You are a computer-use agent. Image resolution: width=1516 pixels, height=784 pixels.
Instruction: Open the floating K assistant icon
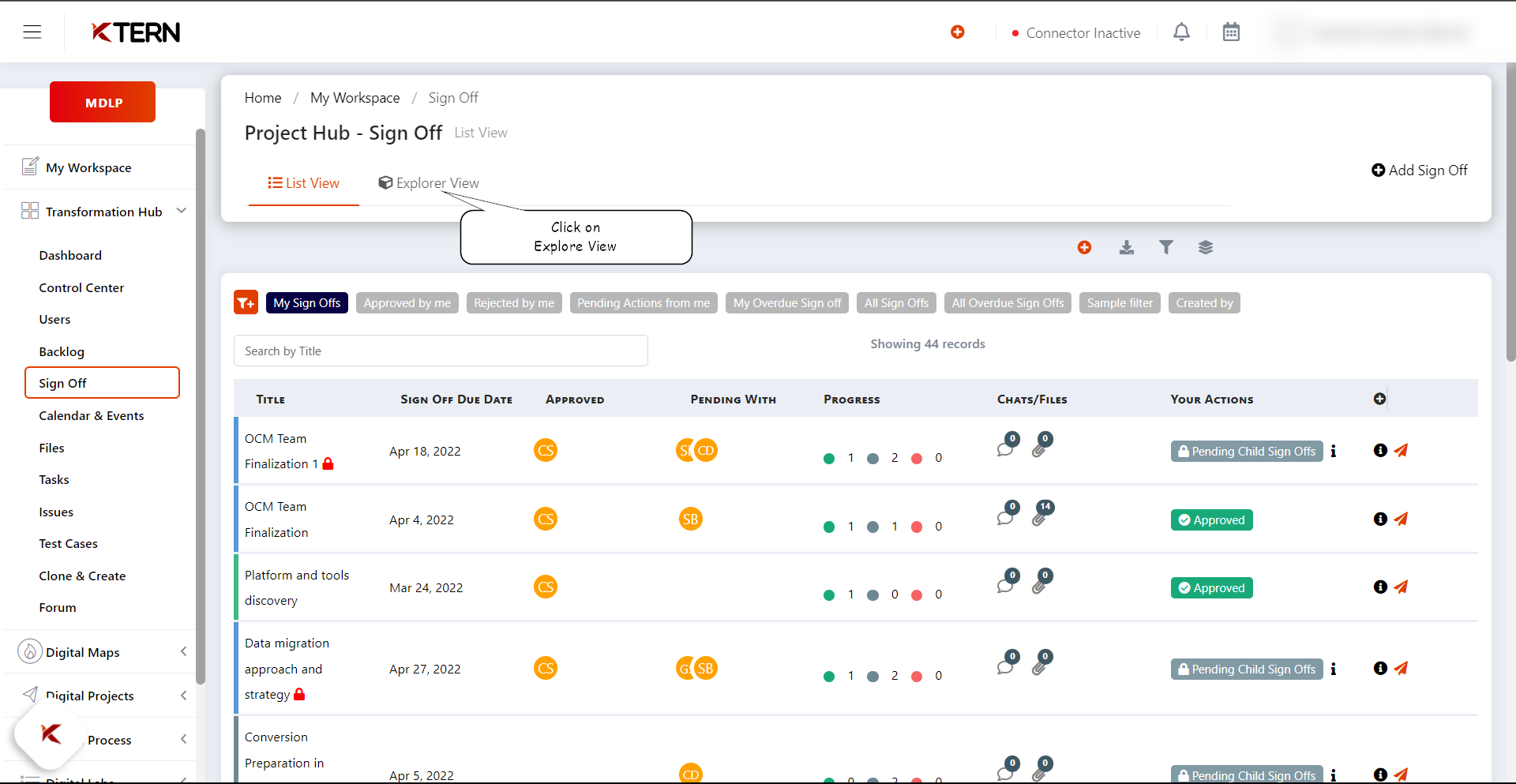(50, 734)
